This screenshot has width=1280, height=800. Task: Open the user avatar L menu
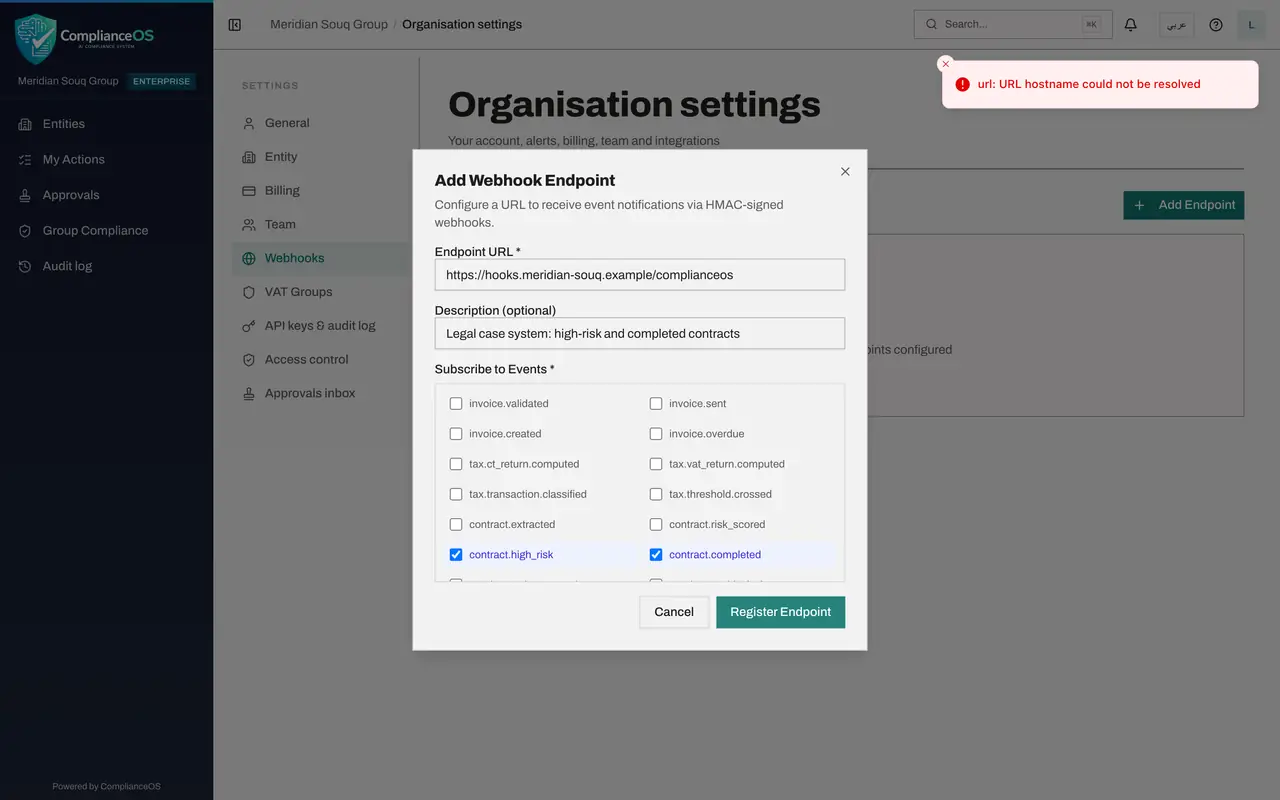click(1252, 24)
